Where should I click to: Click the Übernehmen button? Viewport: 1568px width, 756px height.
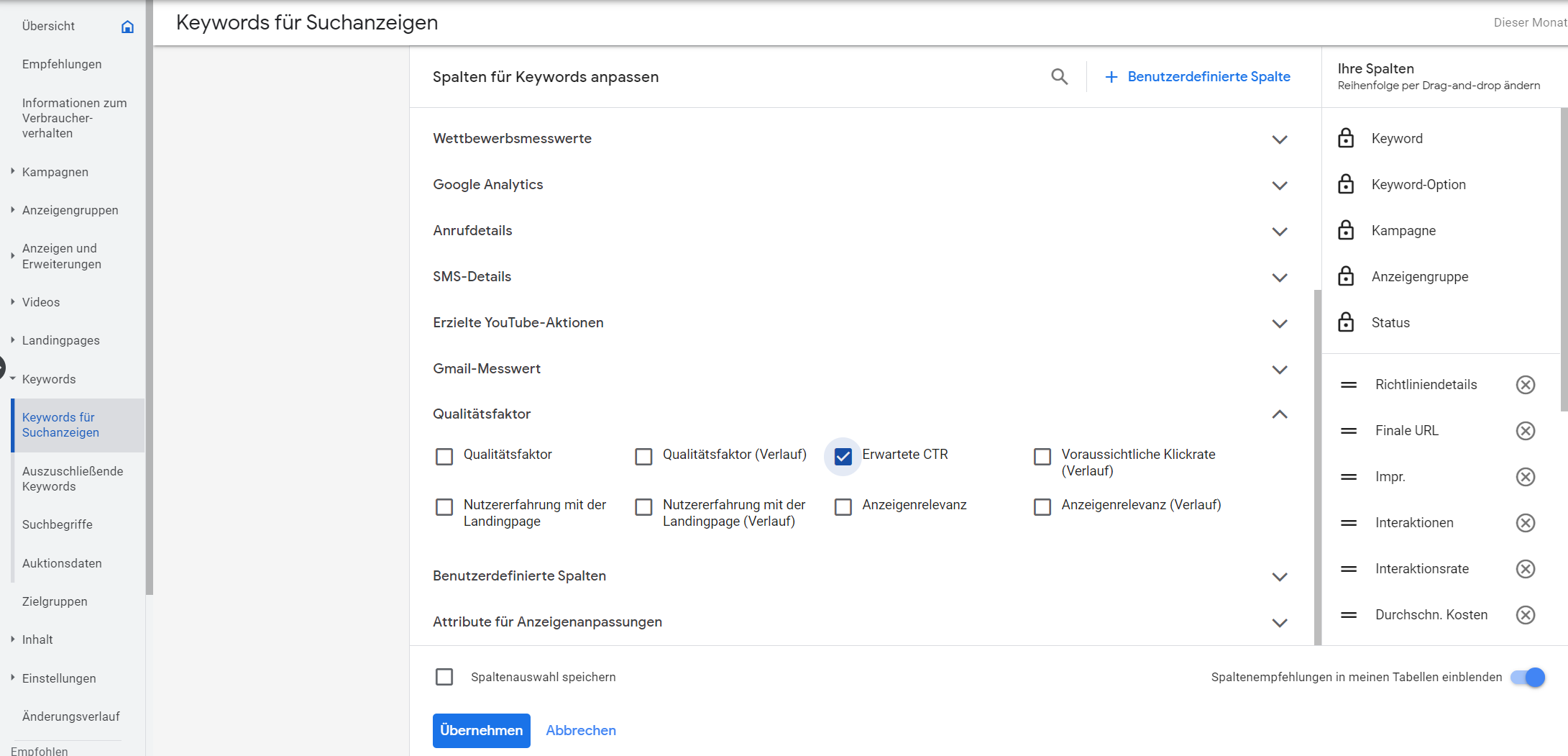point(481,730)
